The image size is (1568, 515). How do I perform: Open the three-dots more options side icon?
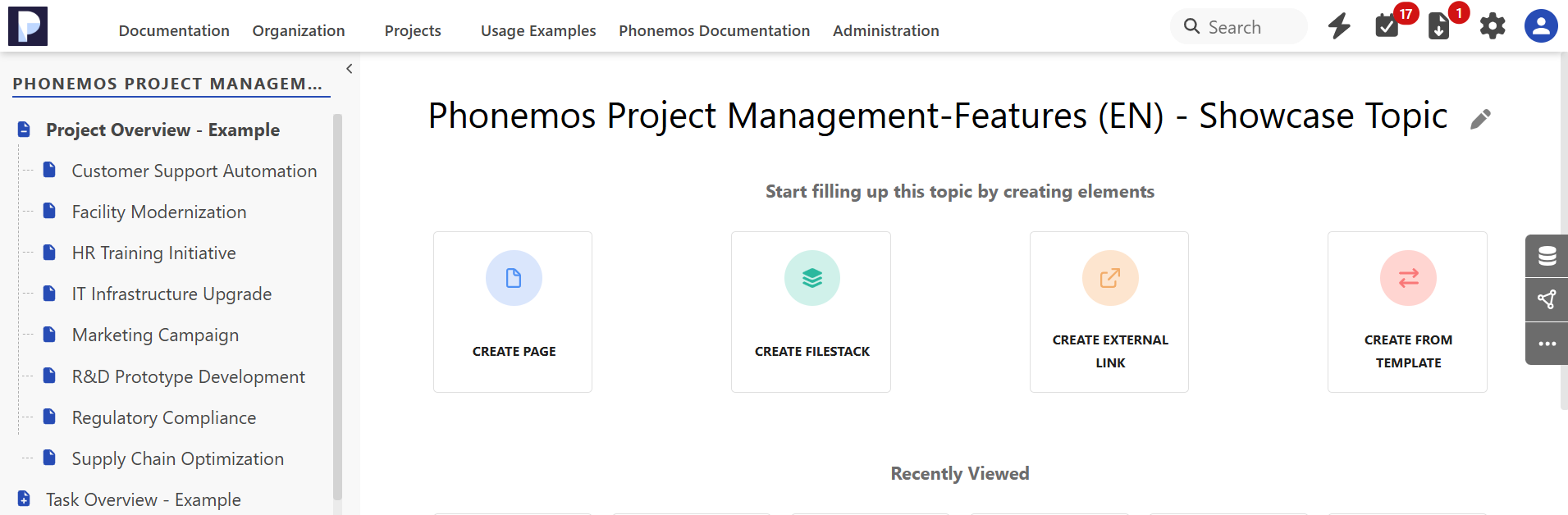pyautogui.click(x=1547, y=344)
